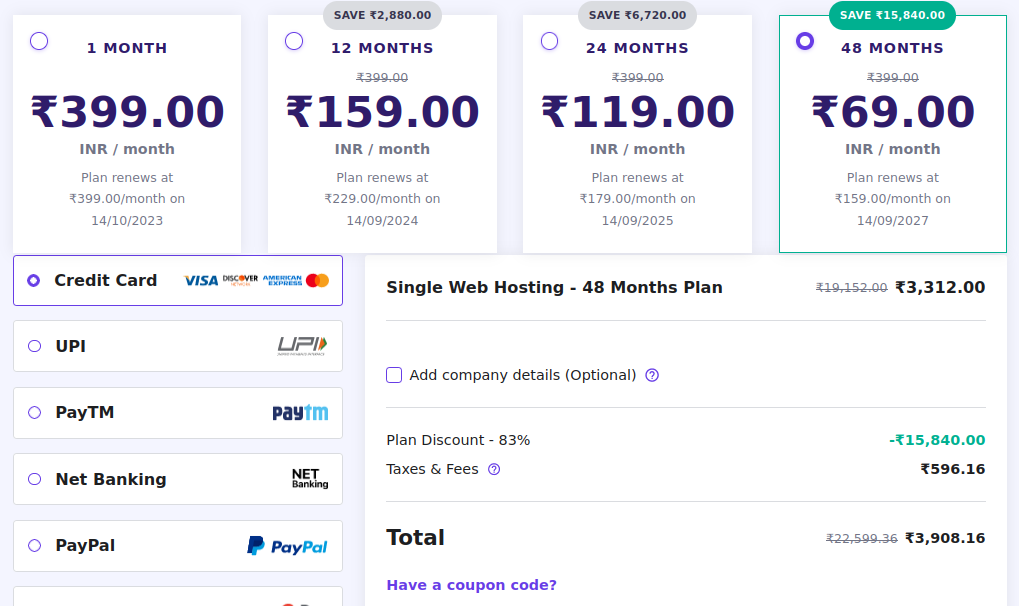Choose the 24 Months plan radio button

click(x=549, y=41)
